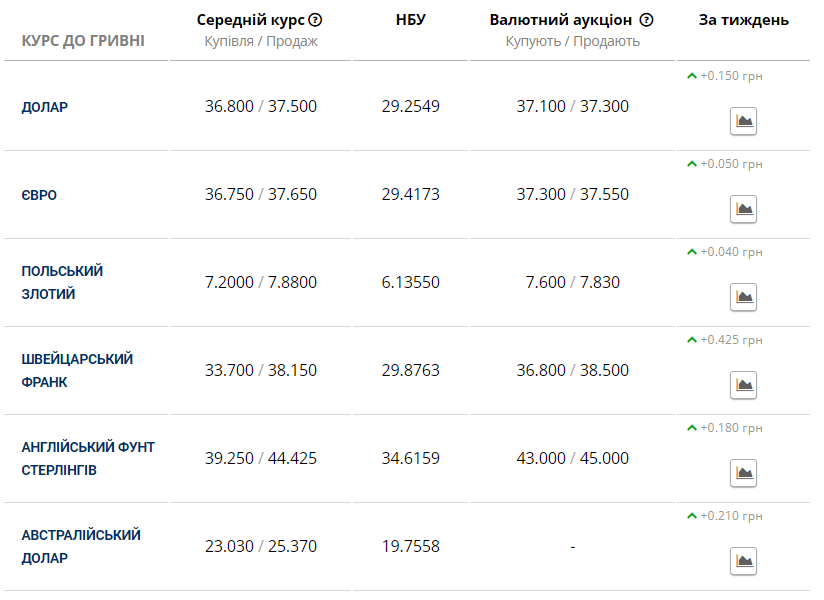Go to АНГЛІЙСЬКИЙ ФУНТ СТЕРЛІНГІВ link

coord(88,458)
